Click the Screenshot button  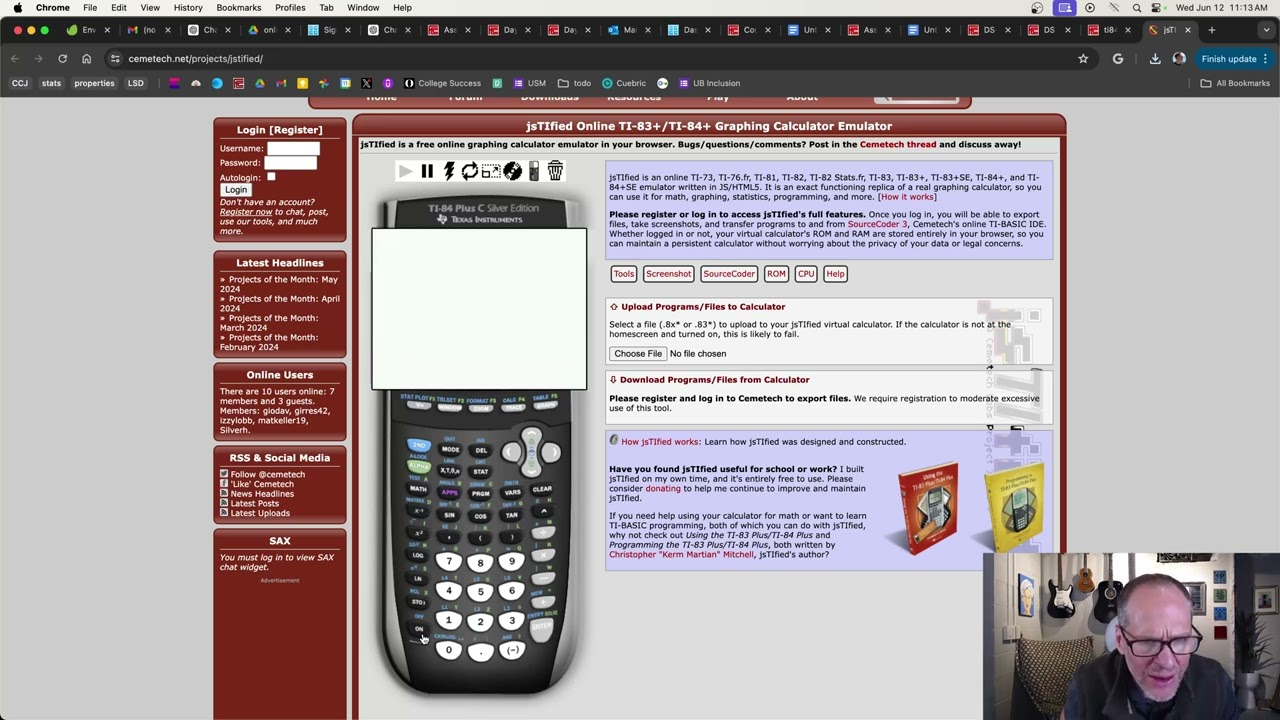[668, 274]
